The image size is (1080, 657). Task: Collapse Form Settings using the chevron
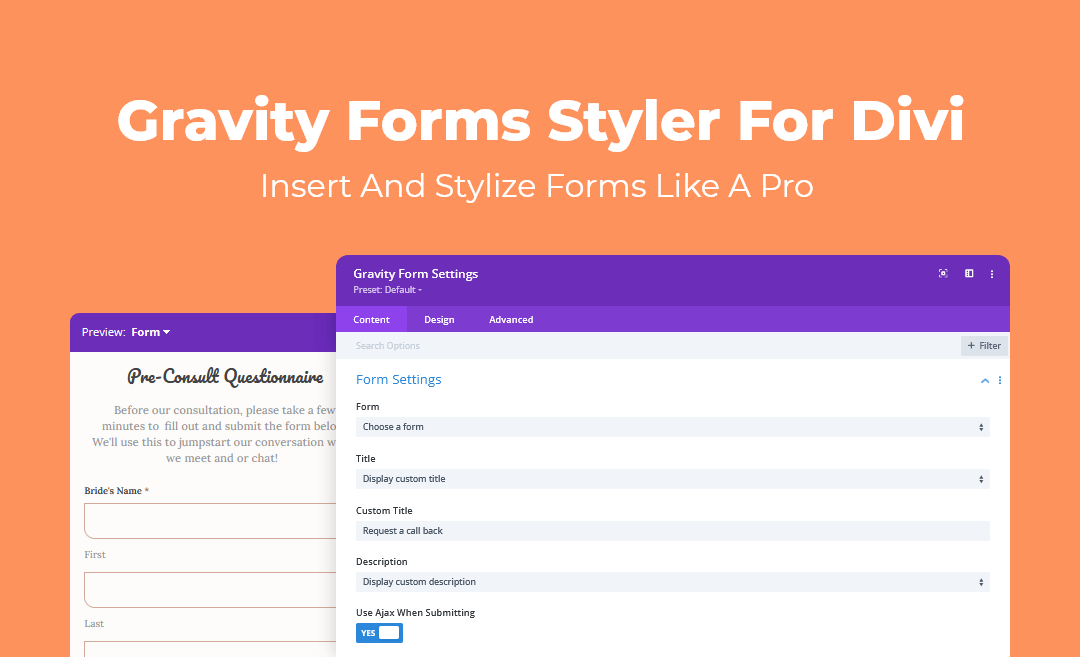click(x=985, y=380)
